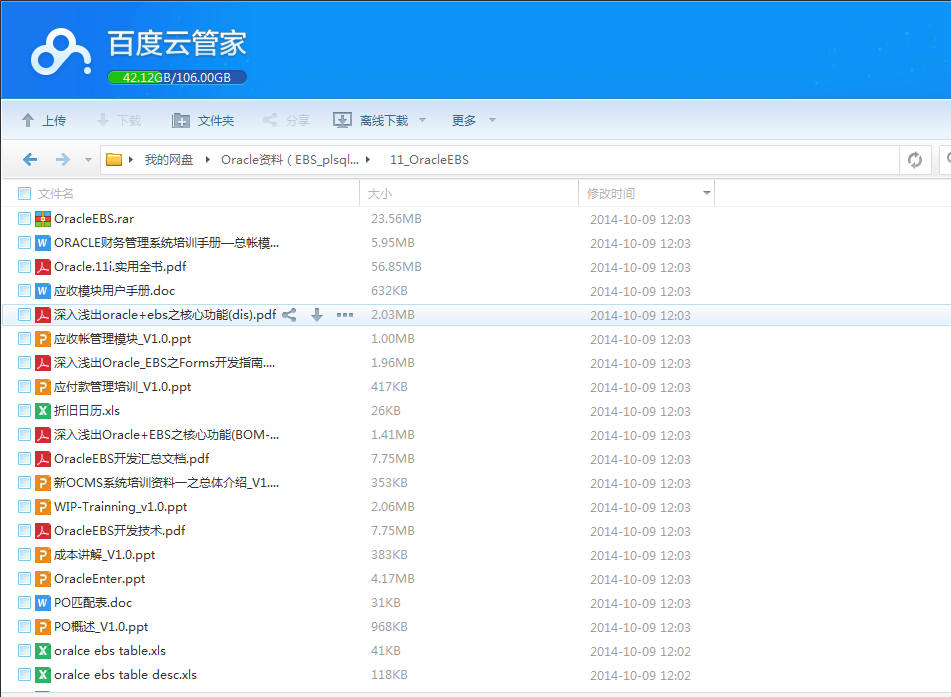
Task: Click PDF icon of Oracle.11i.实用全书.pdf
Action: pos(42,267)
